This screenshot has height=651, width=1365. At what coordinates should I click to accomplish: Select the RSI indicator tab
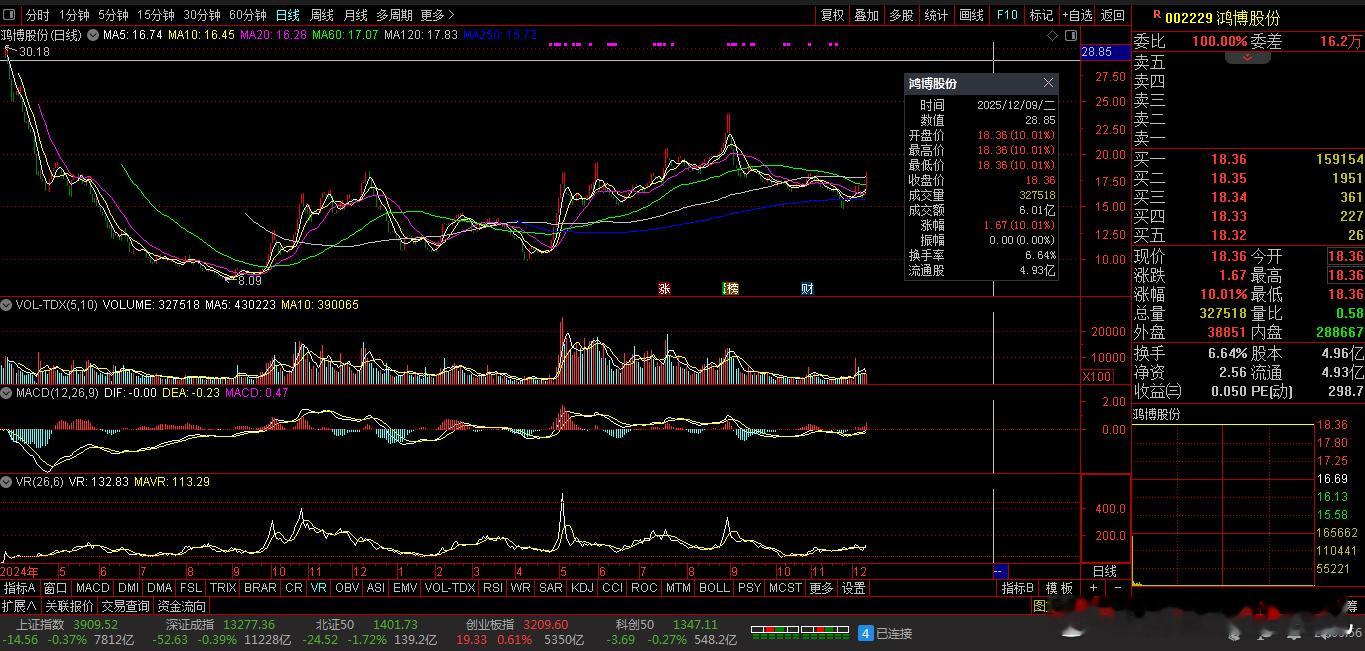(x=492, y=588)
